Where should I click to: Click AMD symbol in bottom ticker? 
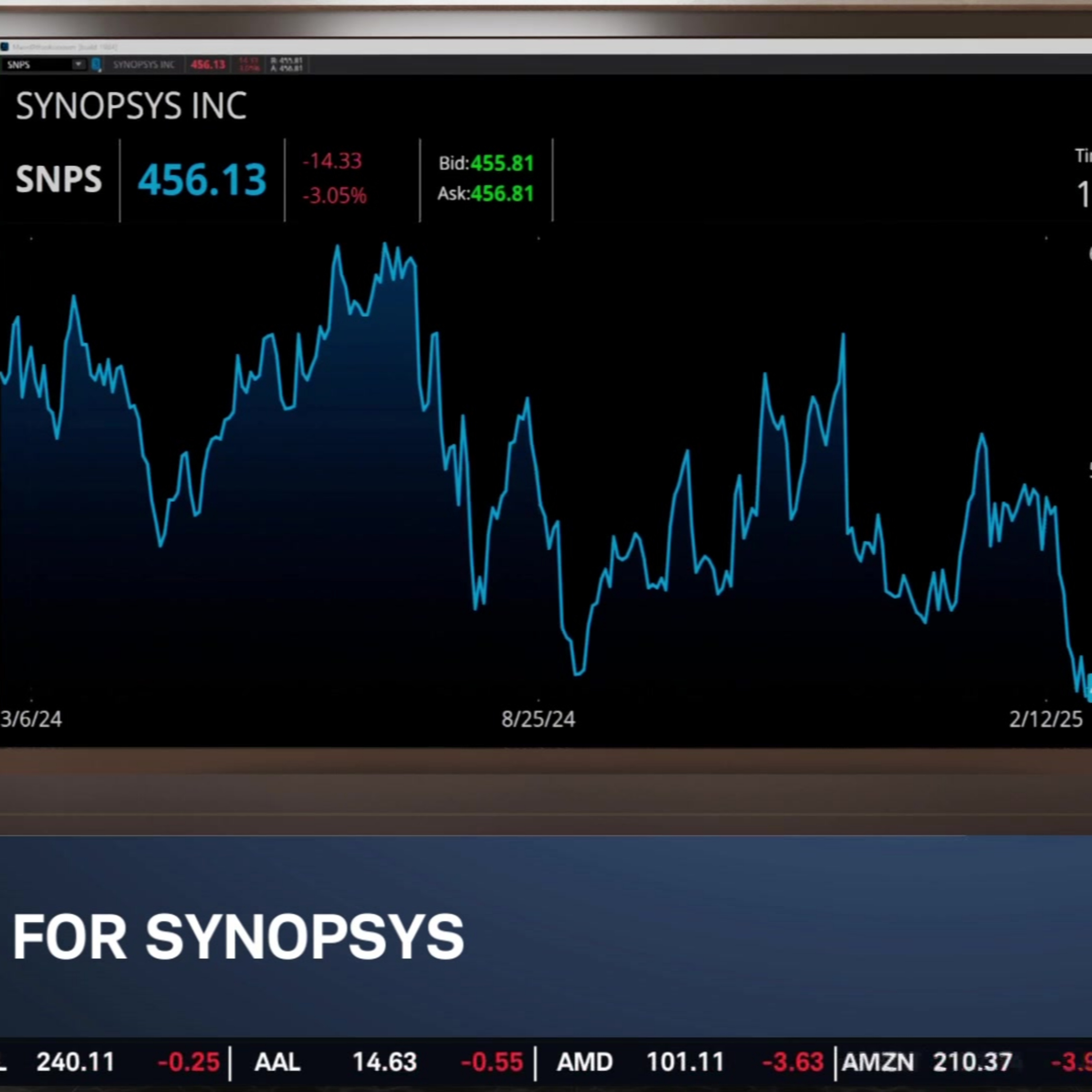(x=585, y=1062)
